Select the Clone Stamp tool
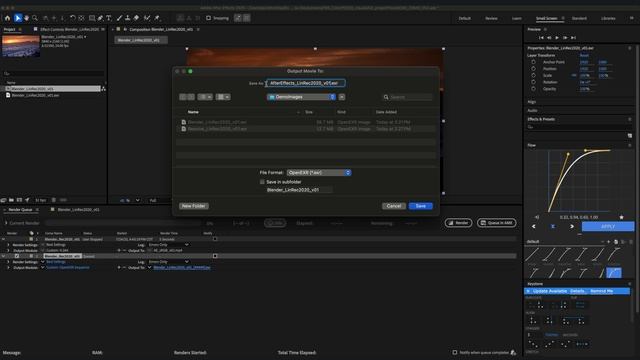 128,18
